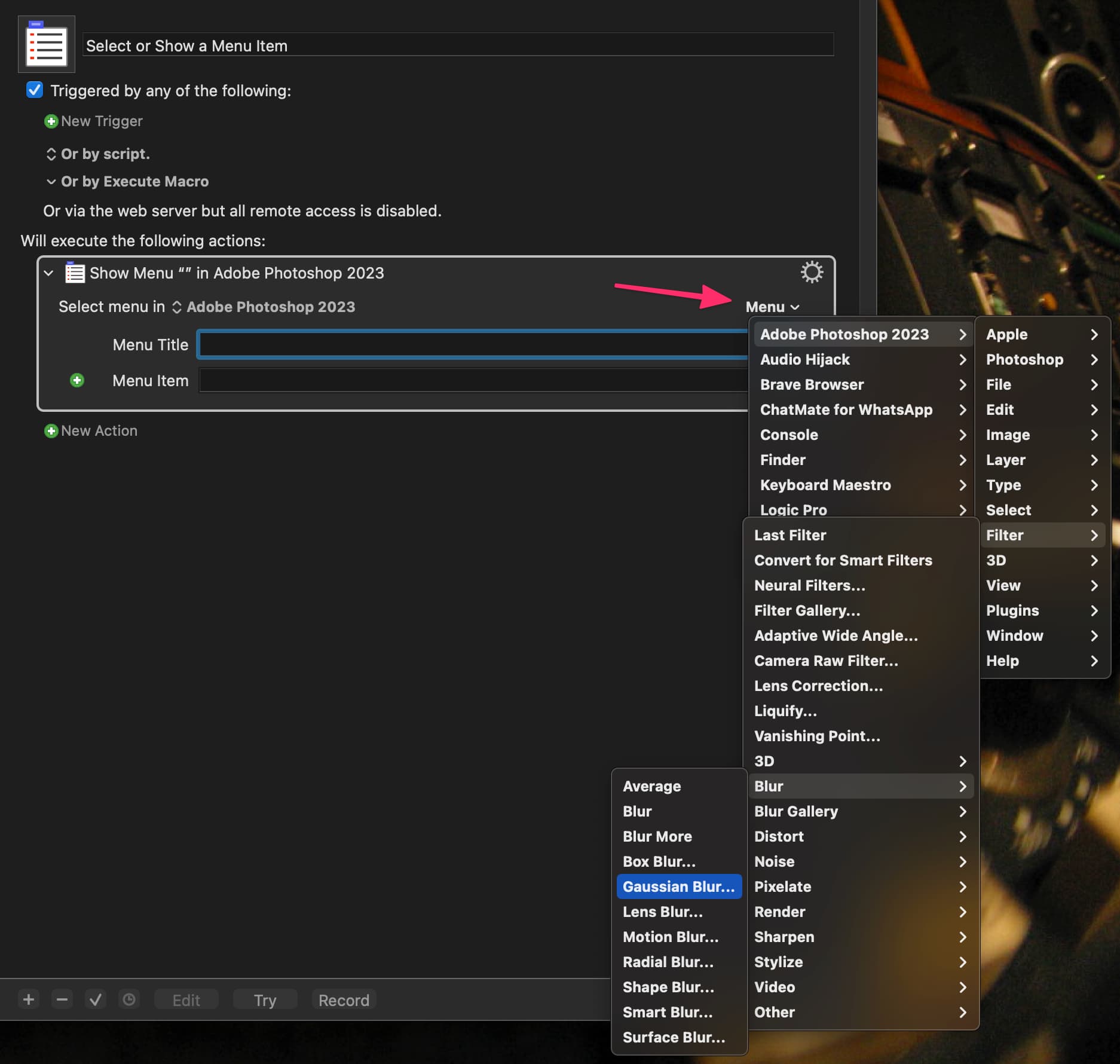
Task: Click the Edit button in bottom toolbar
Action: (186, 999)
